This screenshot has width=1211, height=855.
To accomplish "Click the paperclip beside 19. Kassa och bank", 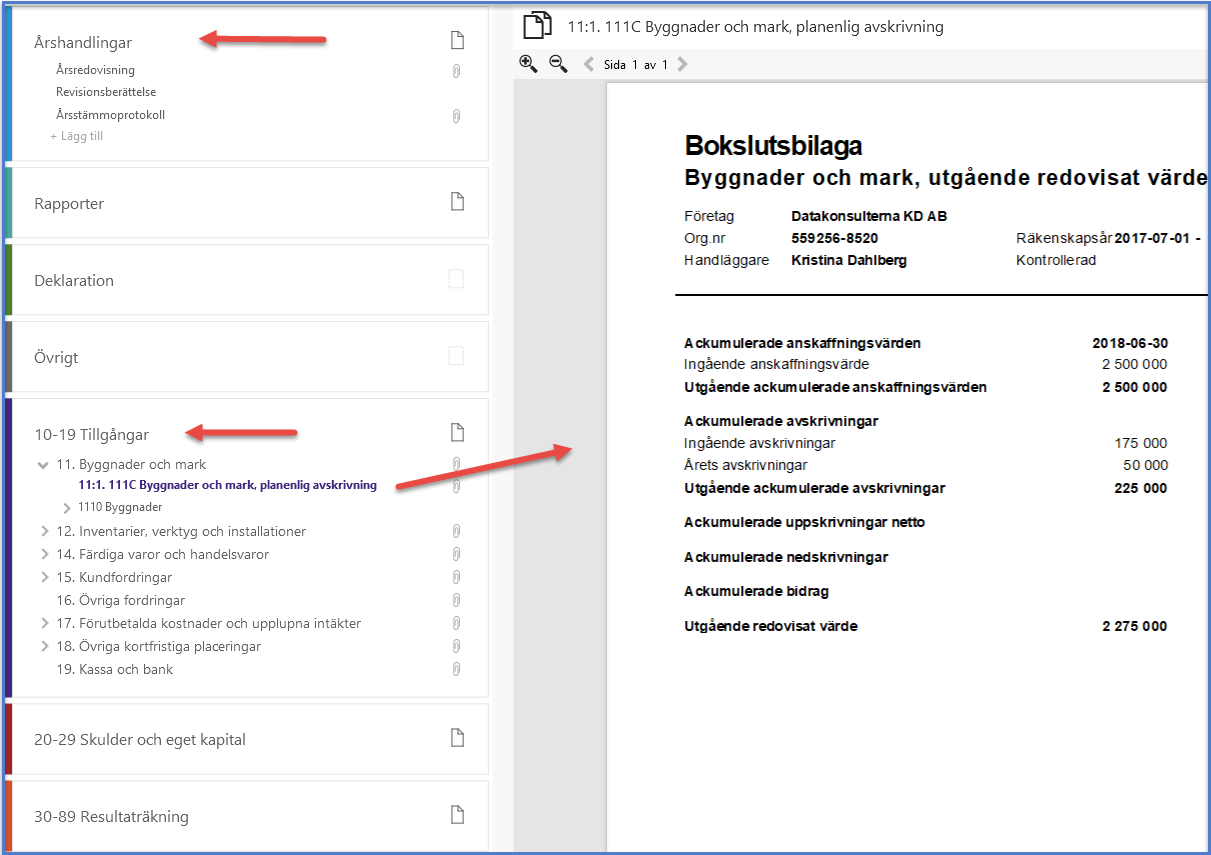I will click(x=456, y=669).
